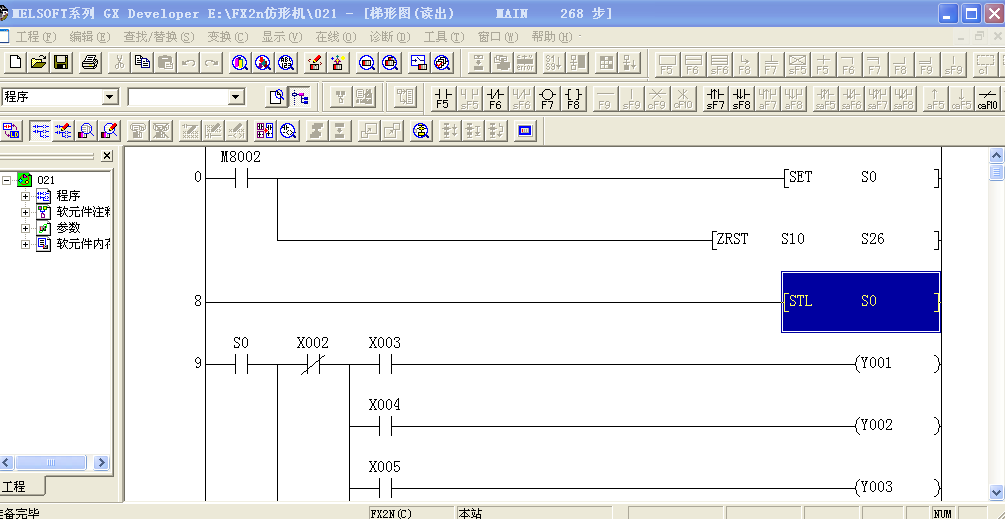Select the 程序 tree item

pyautogui.click(x=68, y=196)
